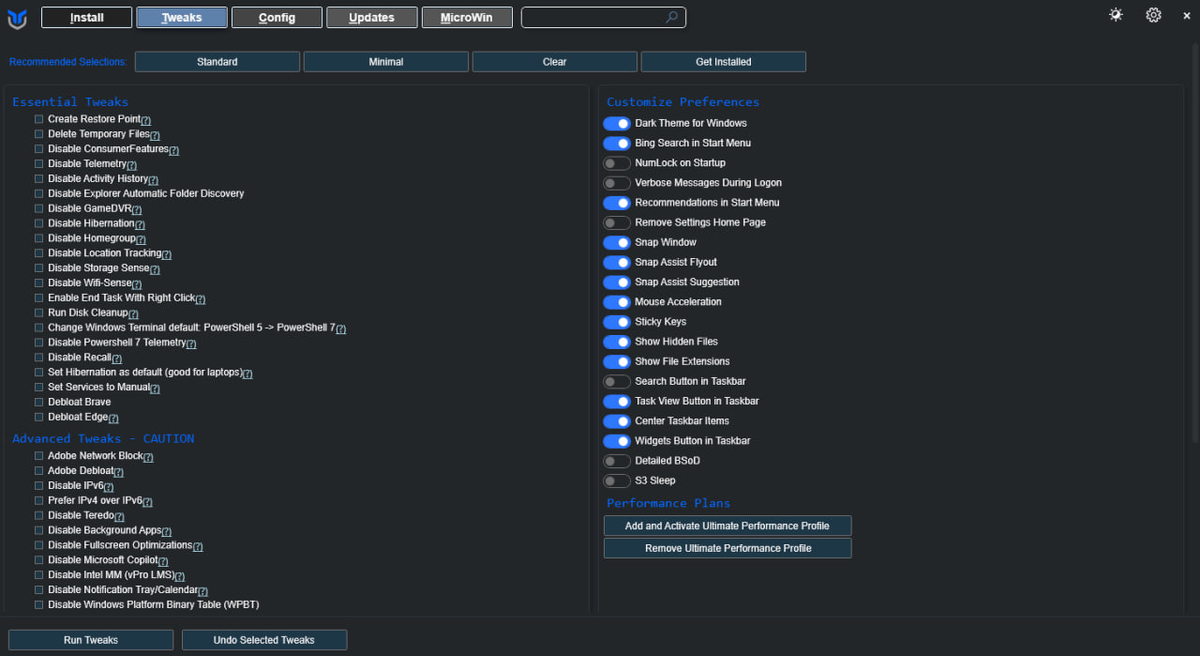
Task: Toggle Dark Theme for Windows switch
Action: click(x=617, y=123)
